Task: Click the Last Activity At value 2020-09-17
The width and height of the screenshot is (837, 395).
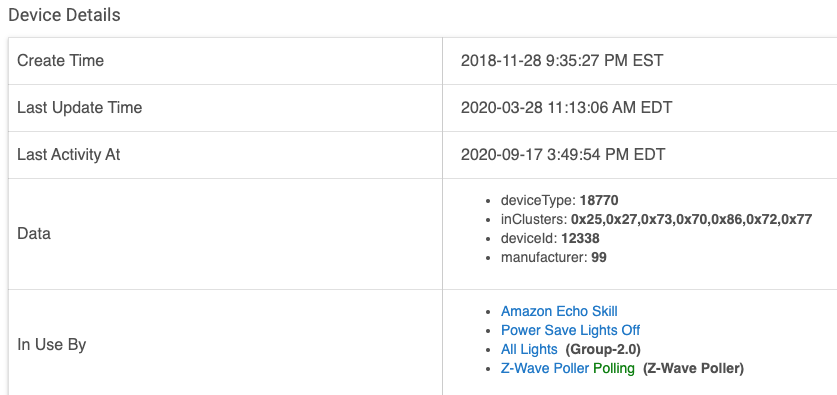Action: [563, 154]
